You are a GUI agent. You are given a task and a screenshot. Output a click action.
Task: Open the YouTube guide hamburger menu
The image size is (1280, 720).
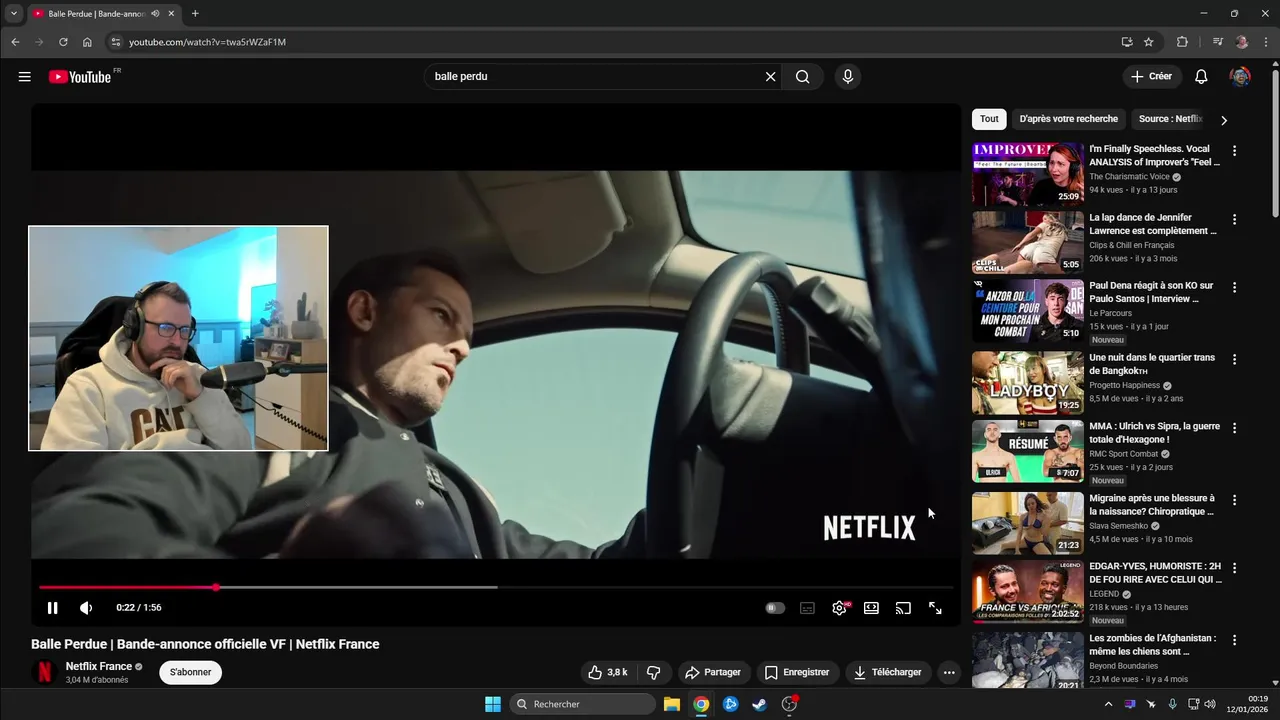click(24, 77)
